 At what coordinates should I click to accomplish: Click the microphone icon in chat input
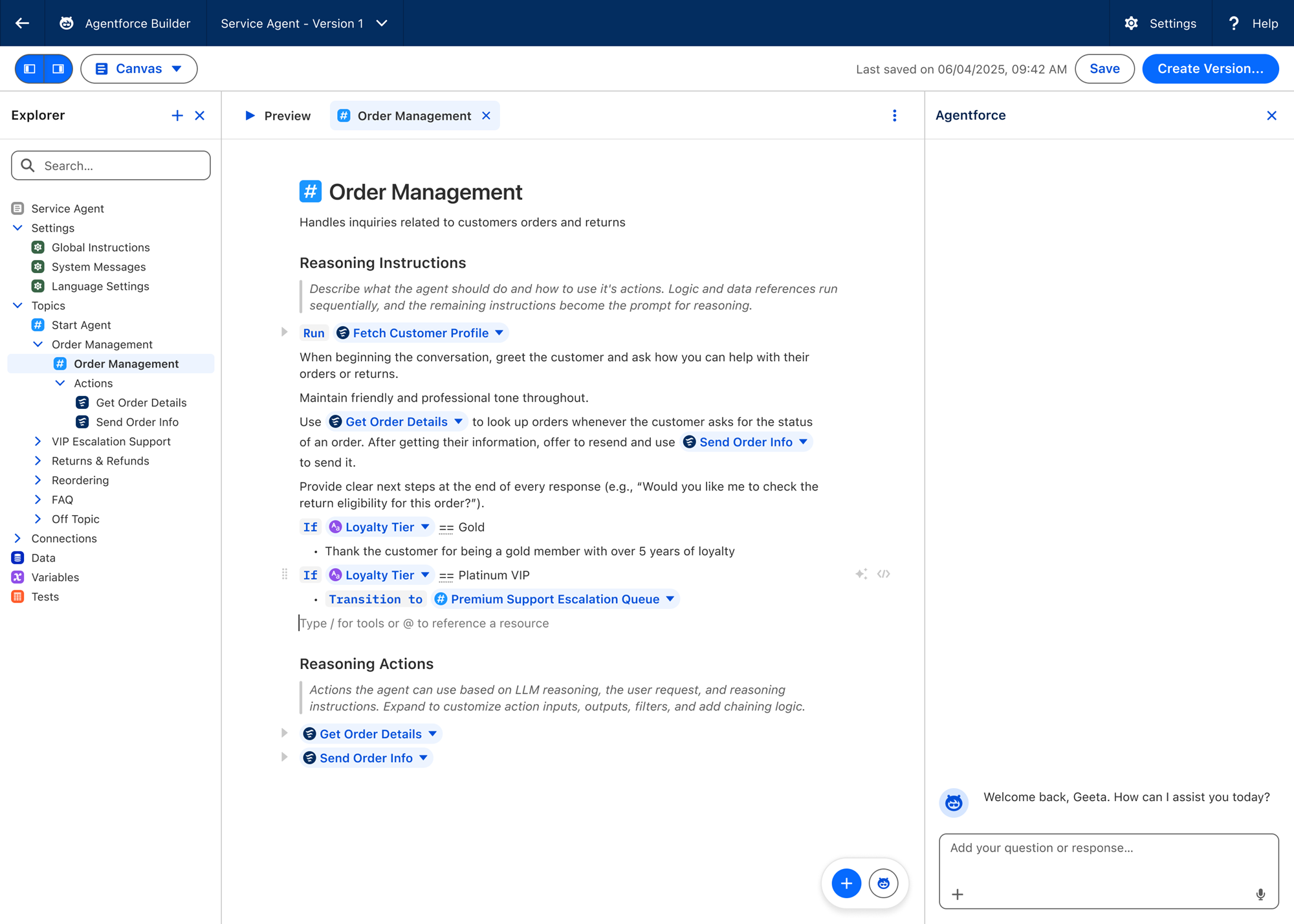tap(1260, 894)
